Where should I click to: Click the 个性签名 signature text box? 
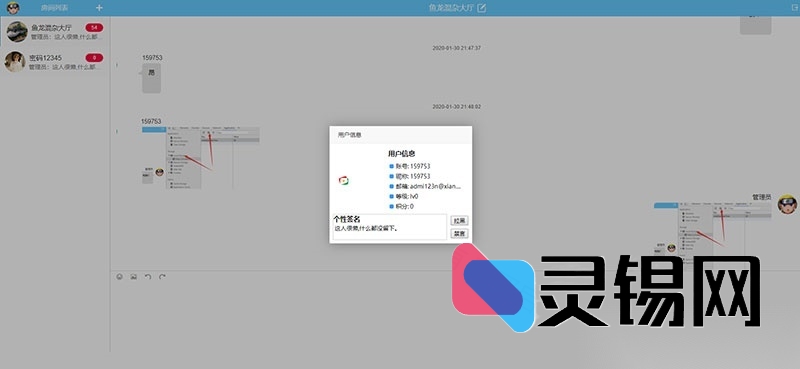(390, 227)
